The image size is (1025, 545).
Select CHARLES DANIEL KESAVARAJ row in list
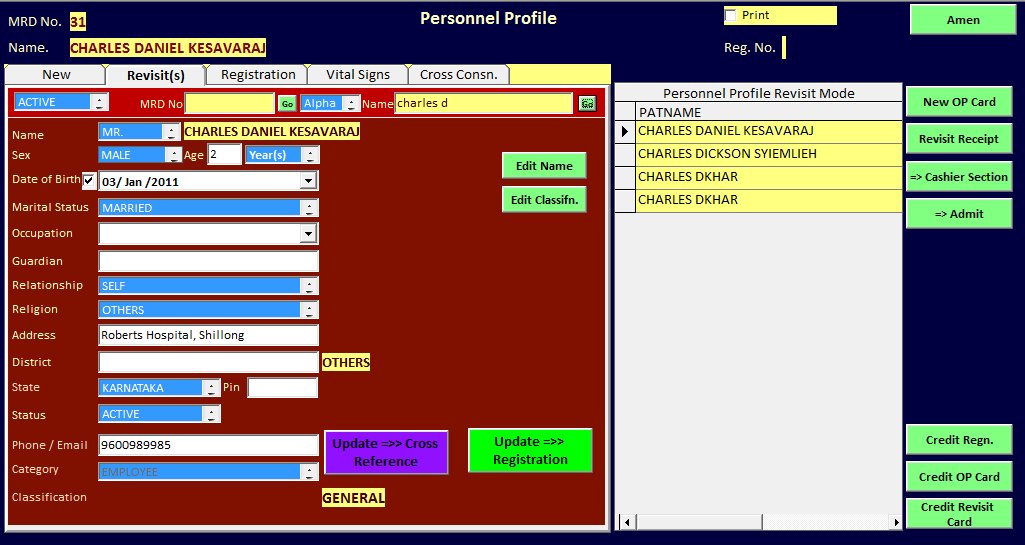(769, 131)
